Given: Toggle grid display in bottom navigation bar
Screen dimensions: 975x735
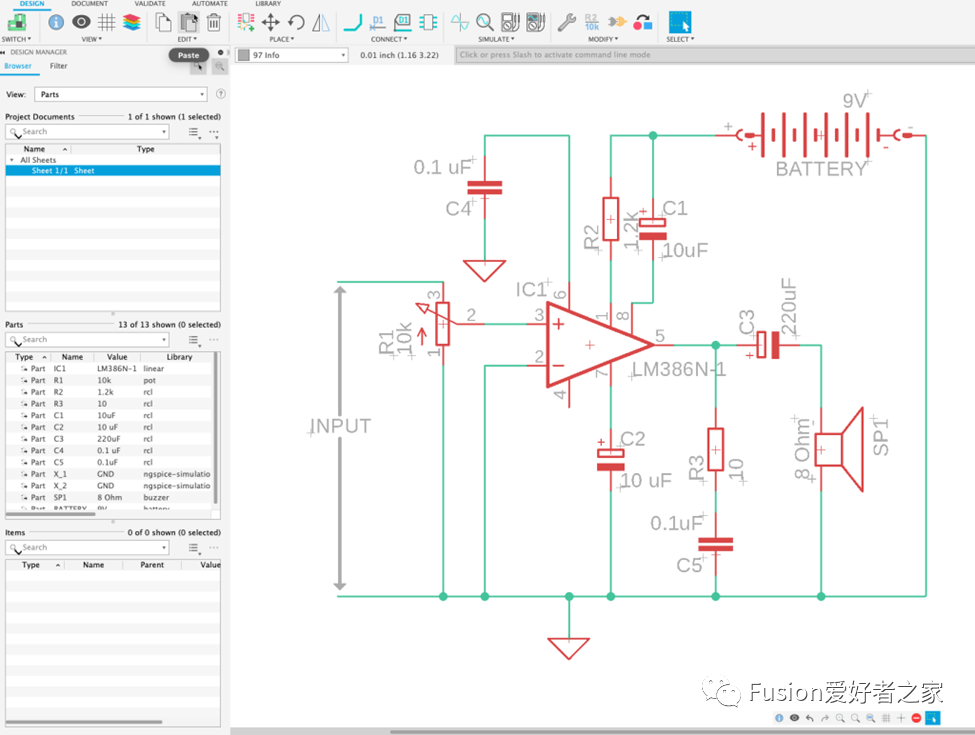Looking at the screenshot, I should pos(886,718).
